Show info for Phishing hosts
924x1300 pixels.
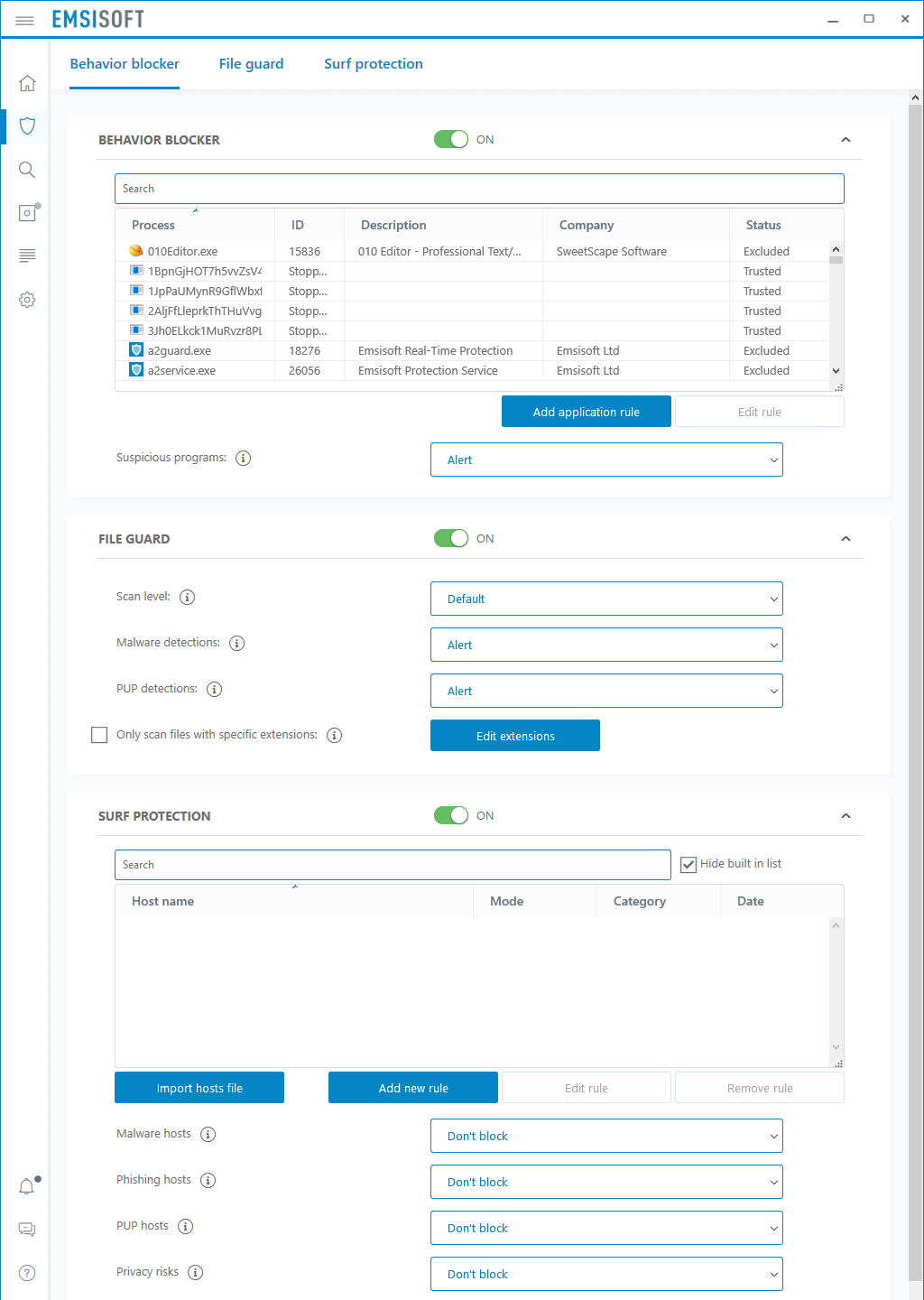pos(208,1181)
